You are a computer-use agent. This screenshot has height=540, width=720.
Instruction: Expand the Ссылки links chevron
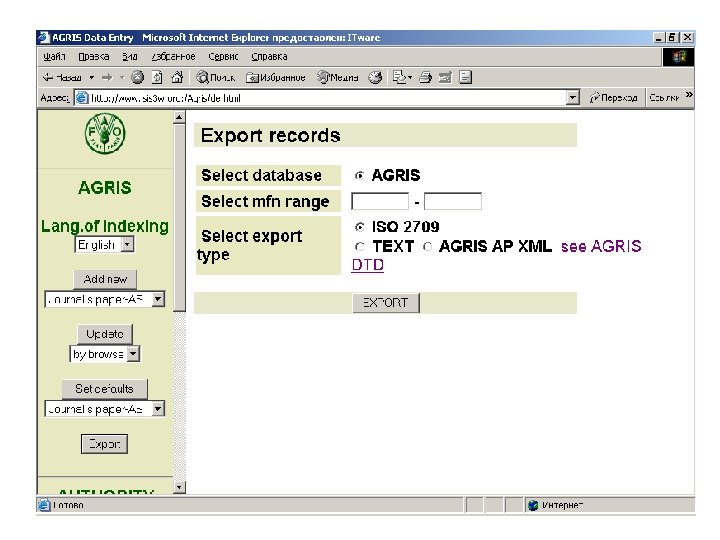(x=689, y=95)
